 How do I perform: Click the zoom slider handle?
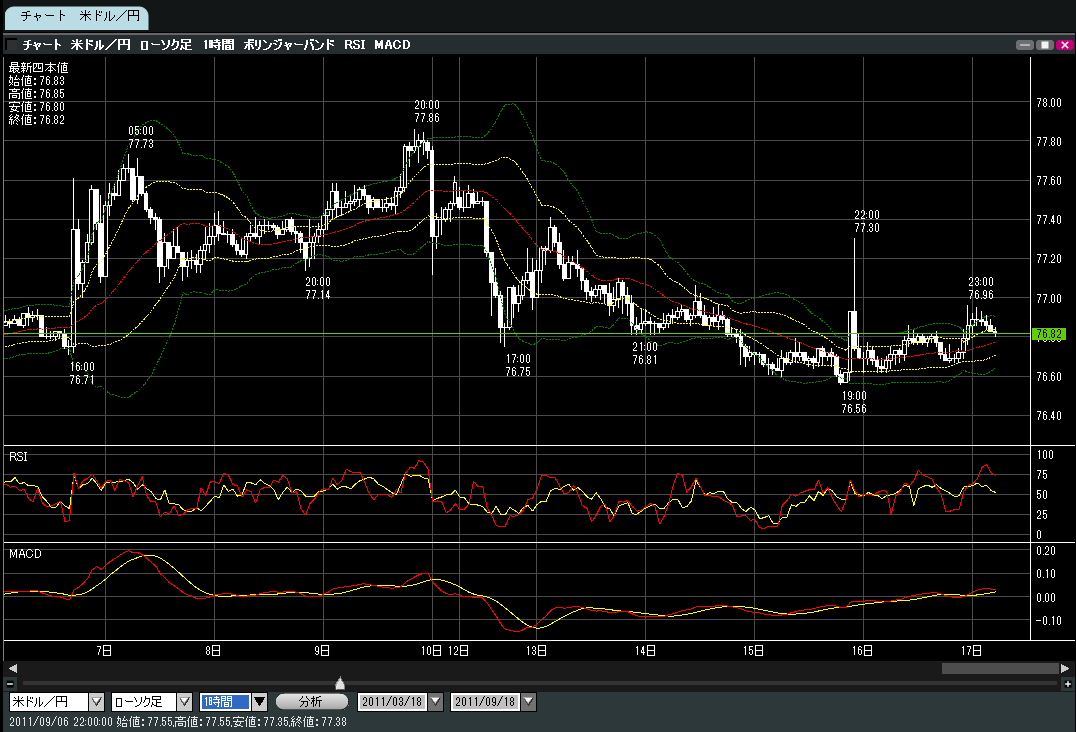point(340,683)
